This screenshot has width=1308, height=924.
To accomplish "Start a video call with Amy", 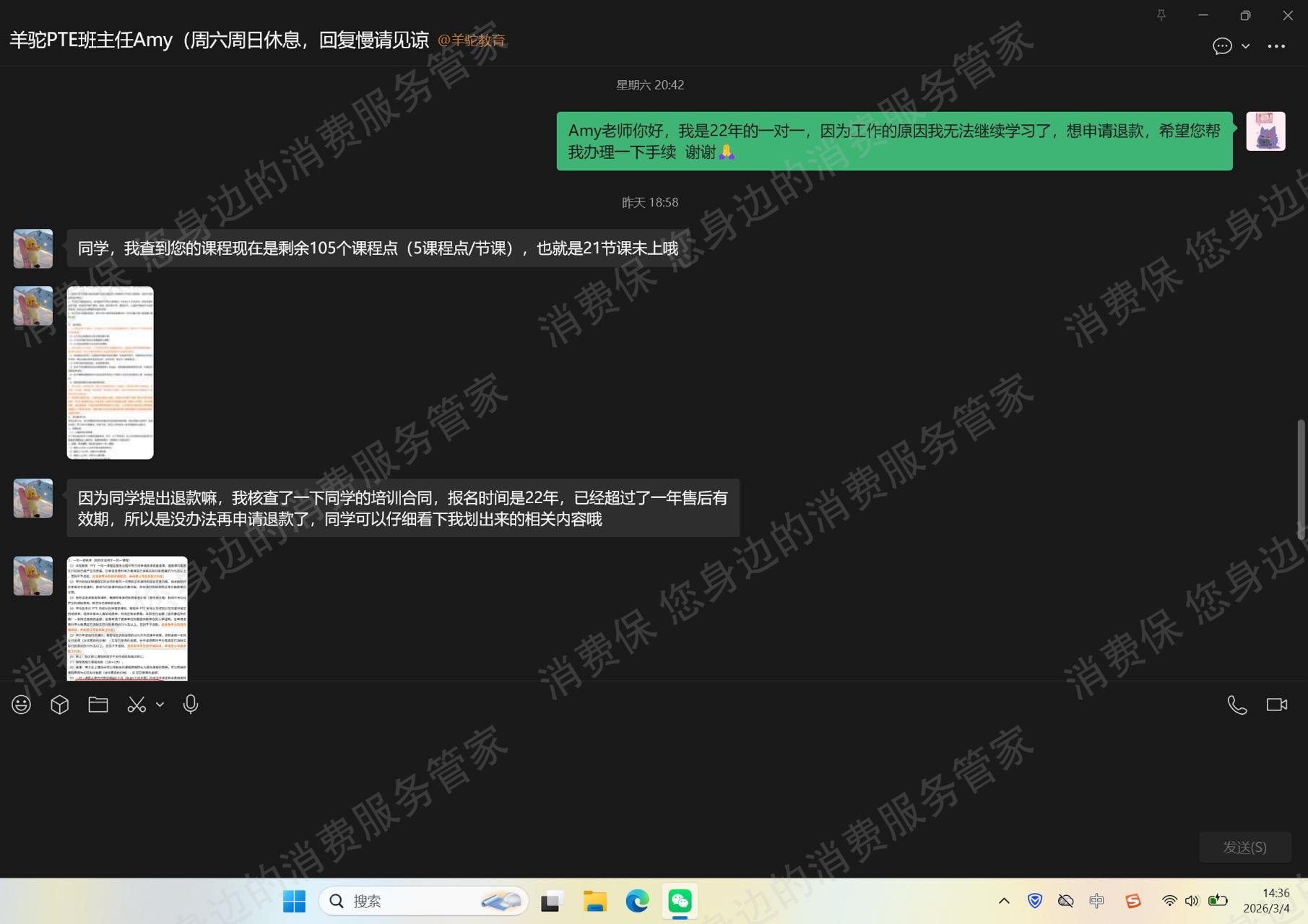I will pyautogui.click(x=1277, y=704).
